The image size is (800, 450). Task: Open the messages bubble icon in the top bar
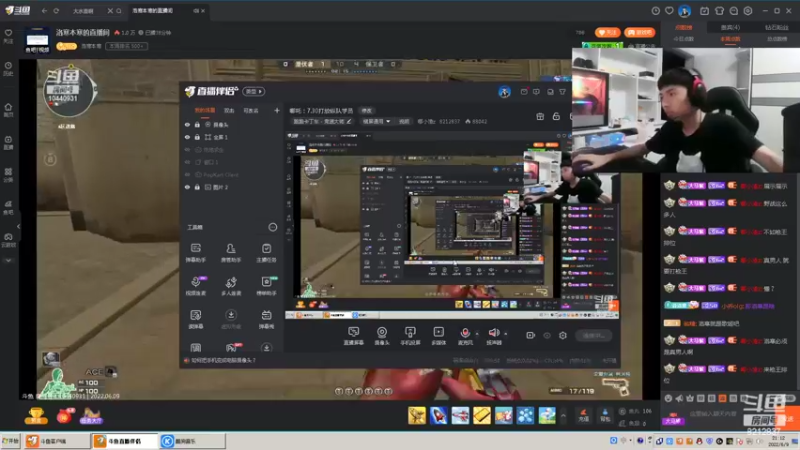pyautogui.click(x=734, y=11)
